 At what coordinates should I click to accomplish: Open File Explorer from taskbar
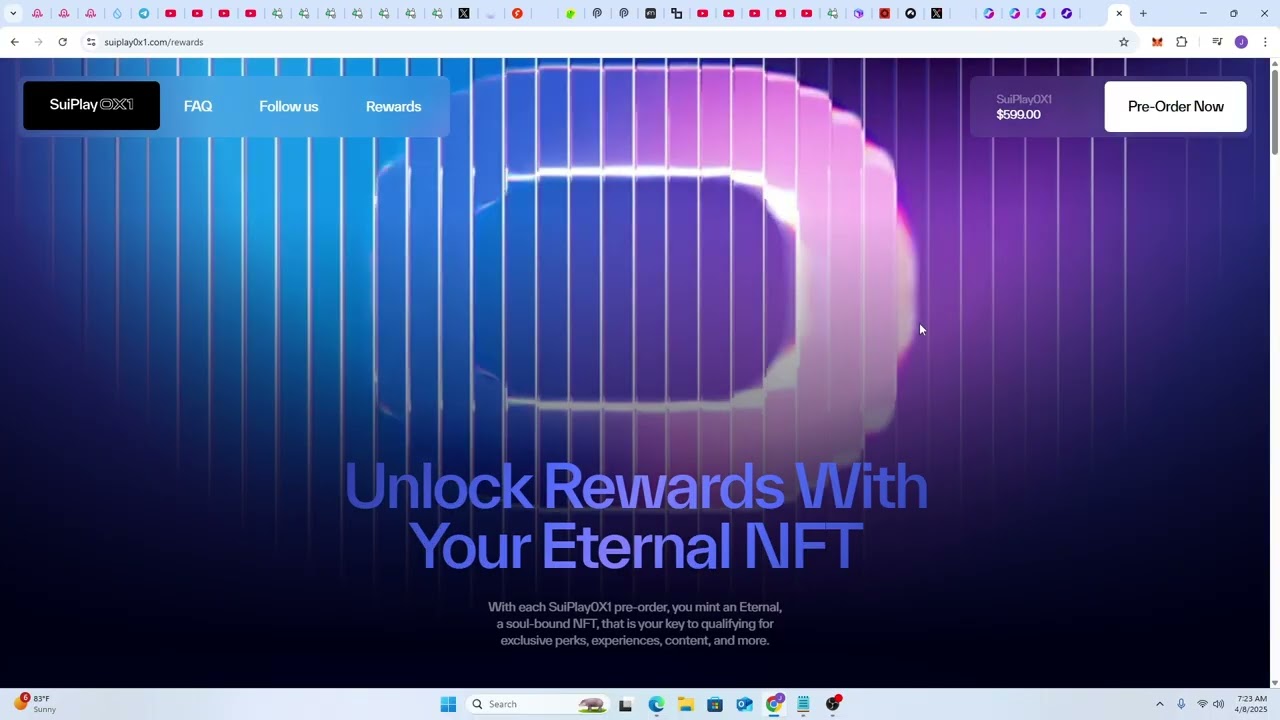click(685, 704)
